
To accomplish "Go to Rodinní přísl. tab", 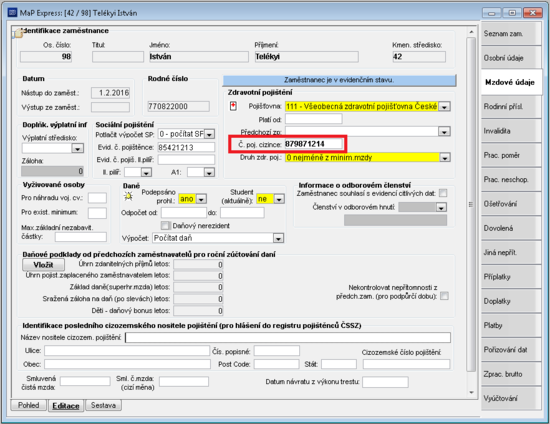I will [x=510, y=107].
